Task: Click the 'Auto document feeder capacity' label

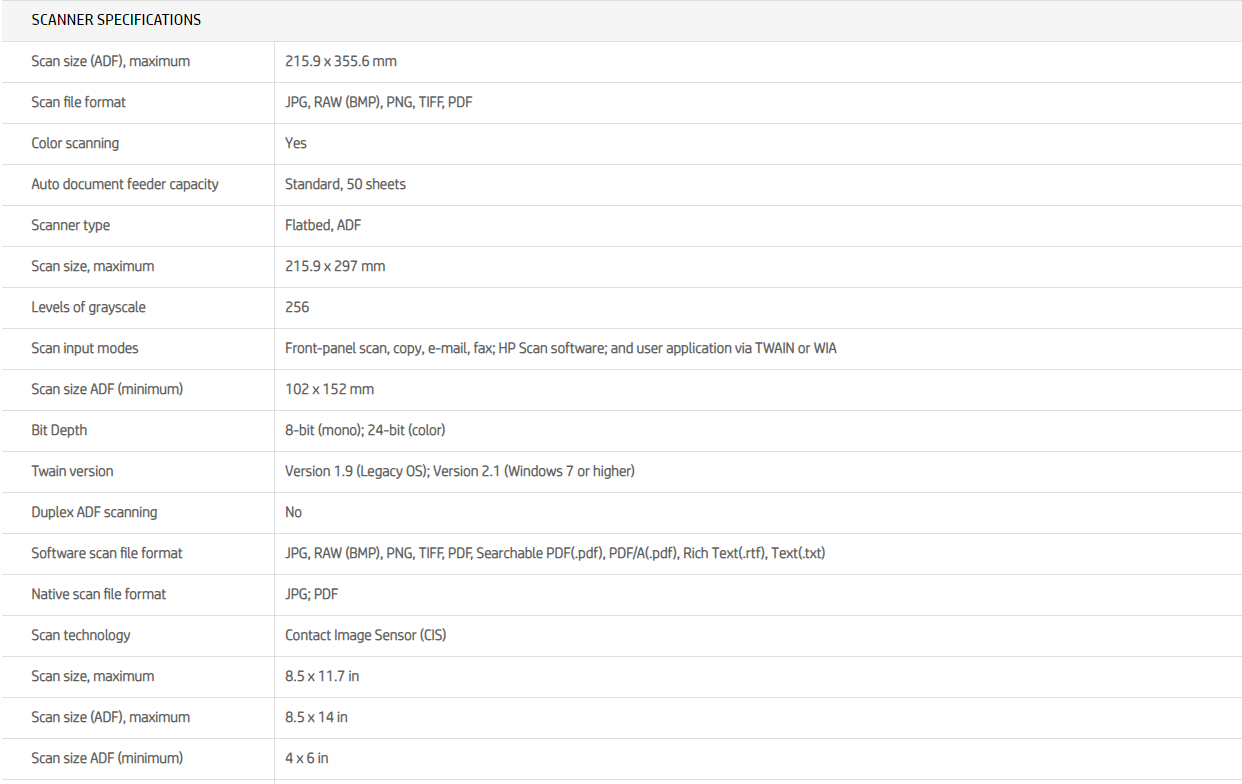Action: pos(125,184)
